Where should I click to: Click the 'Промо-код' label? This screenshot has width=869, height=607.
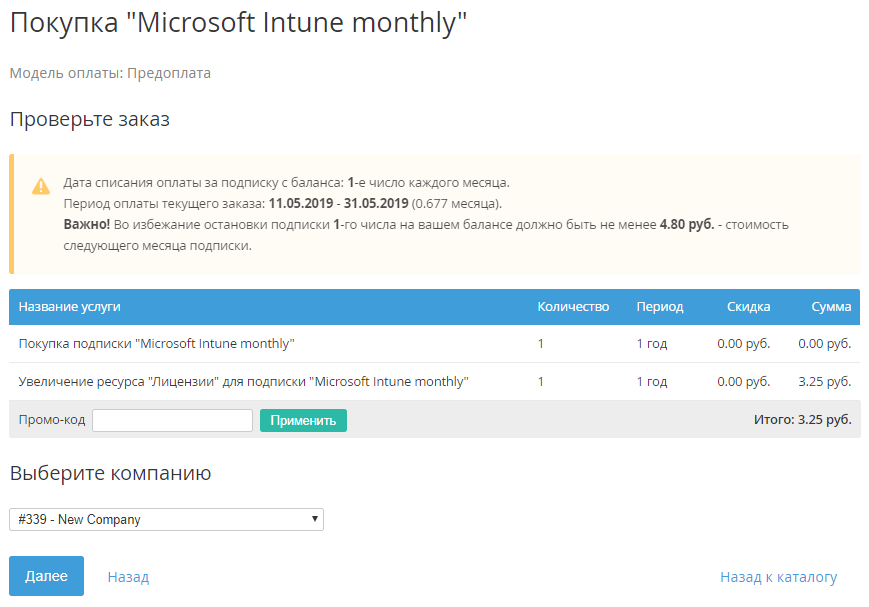(x=52, y=420)
